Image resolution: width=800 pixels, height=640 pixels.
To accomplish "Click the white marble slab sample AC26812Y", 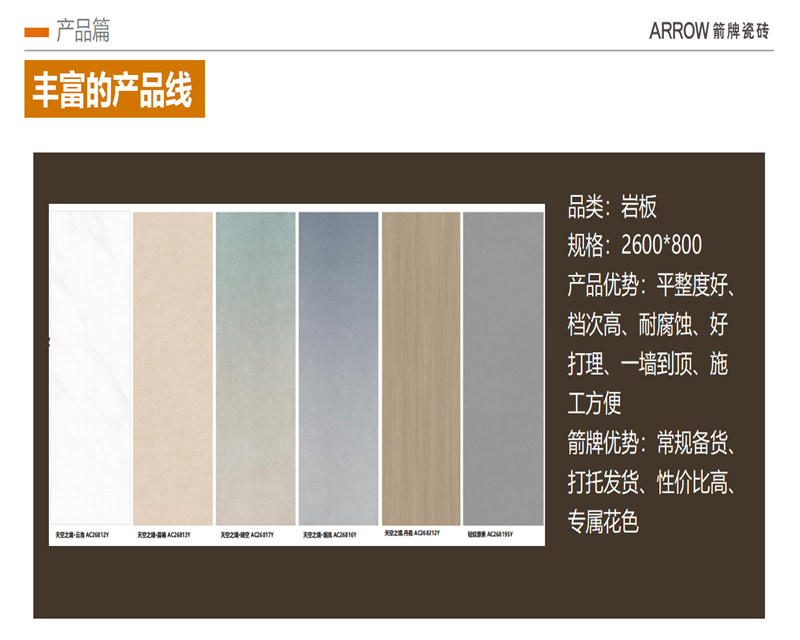I will point(90,368).
